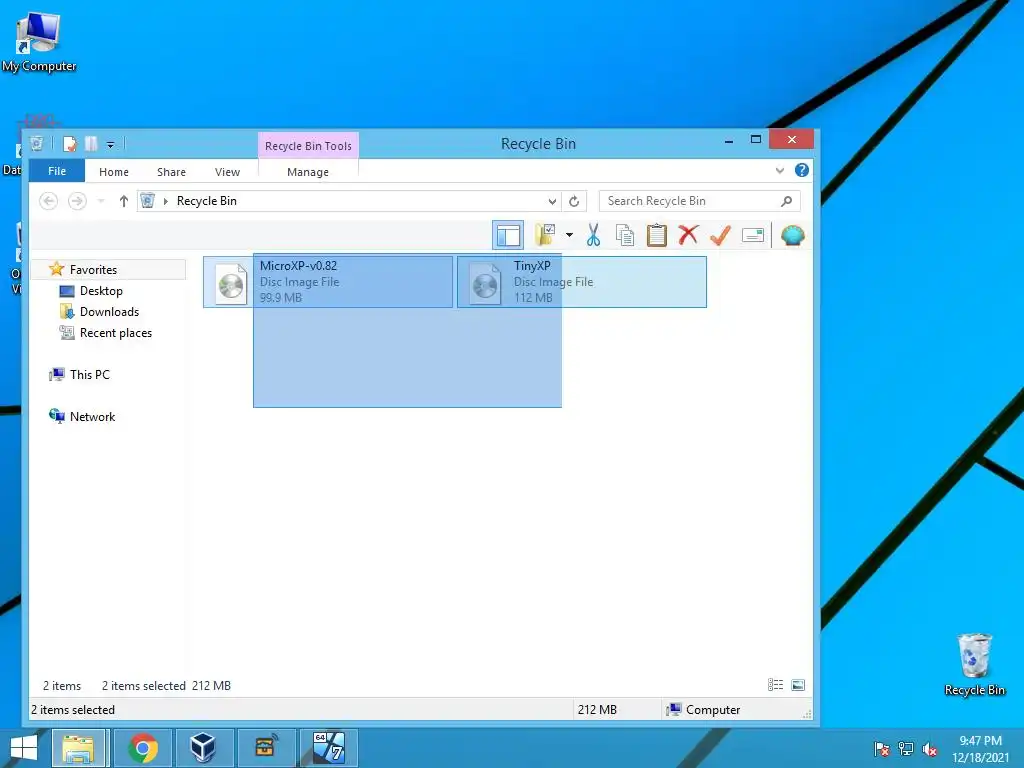Click the 212 MB status bar size
Image resolution: width=1024 pixels, height=768 pixels.
point(596,710)
